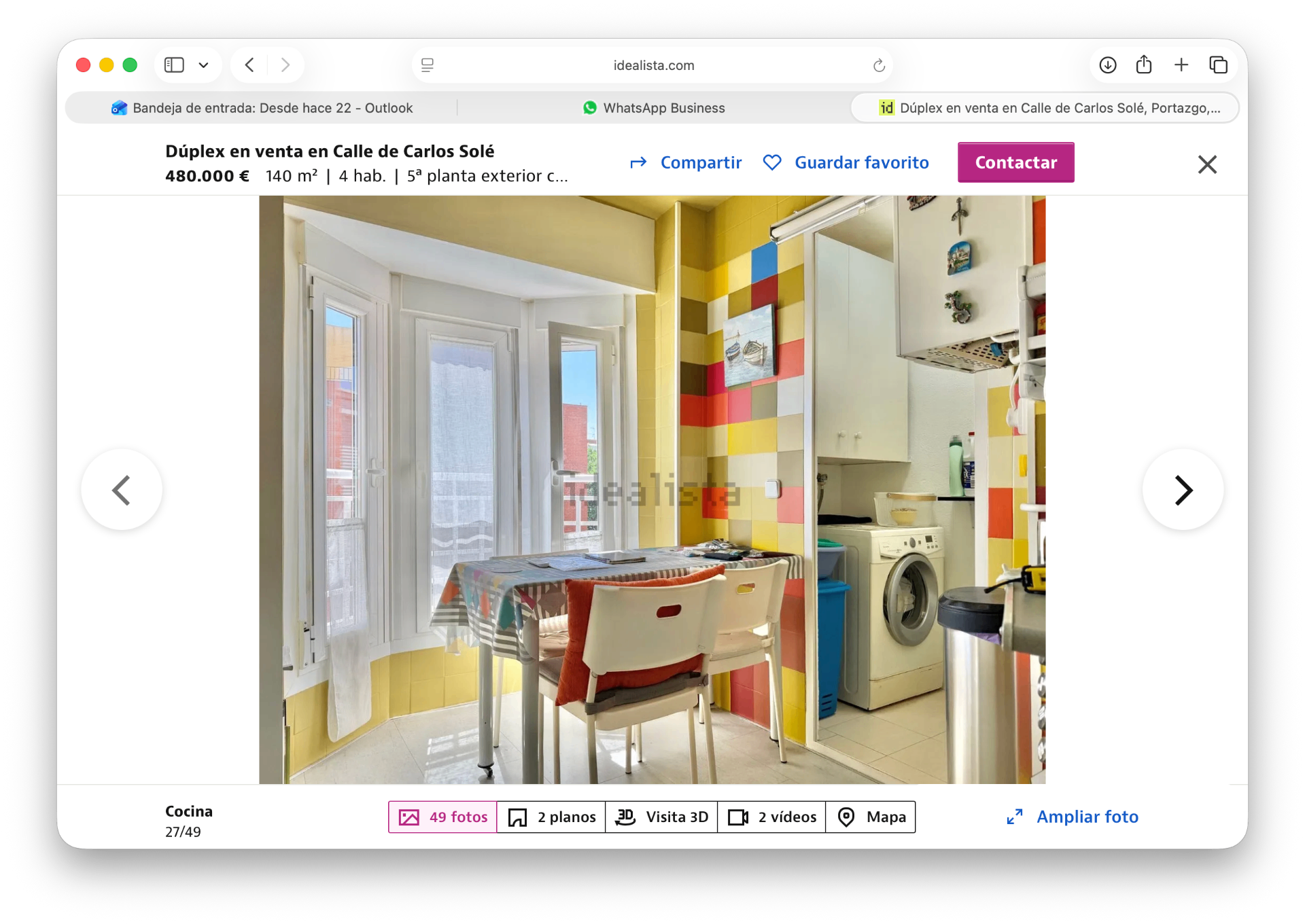Screen dimensions: 1305x924
Task: Open the page reader icon in address bar
Action: (428, 65)
